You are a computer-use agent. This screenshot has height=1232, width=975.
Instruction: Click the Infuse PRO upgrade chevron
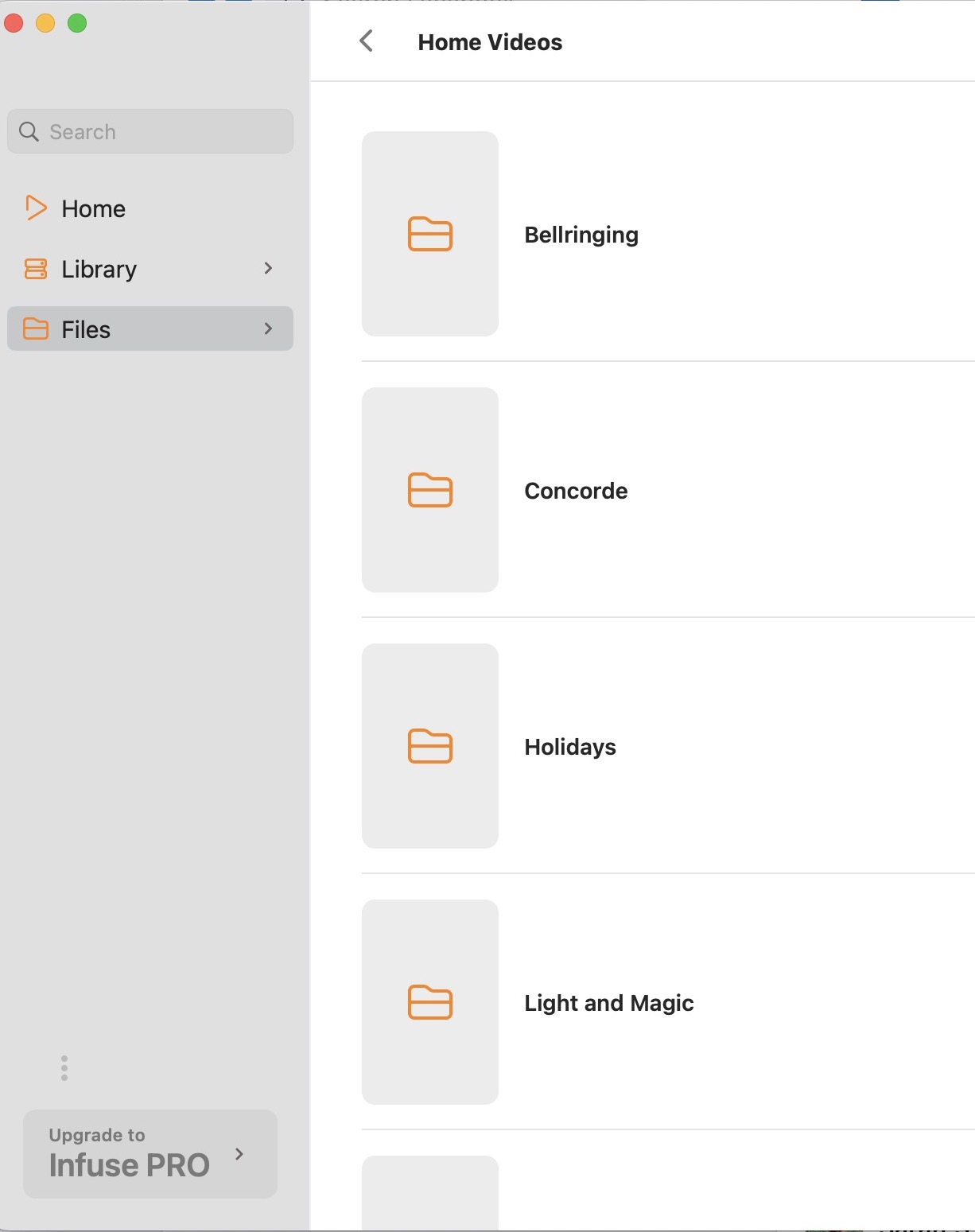coord(239,1153)
